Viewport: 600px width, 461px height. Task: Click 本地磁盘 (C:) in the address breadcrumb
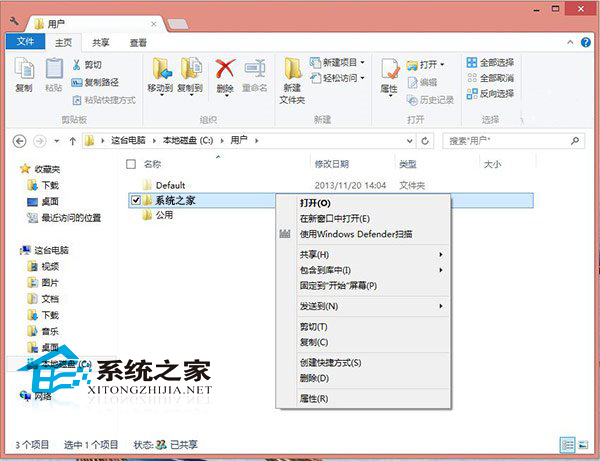[x=188, y=140]
